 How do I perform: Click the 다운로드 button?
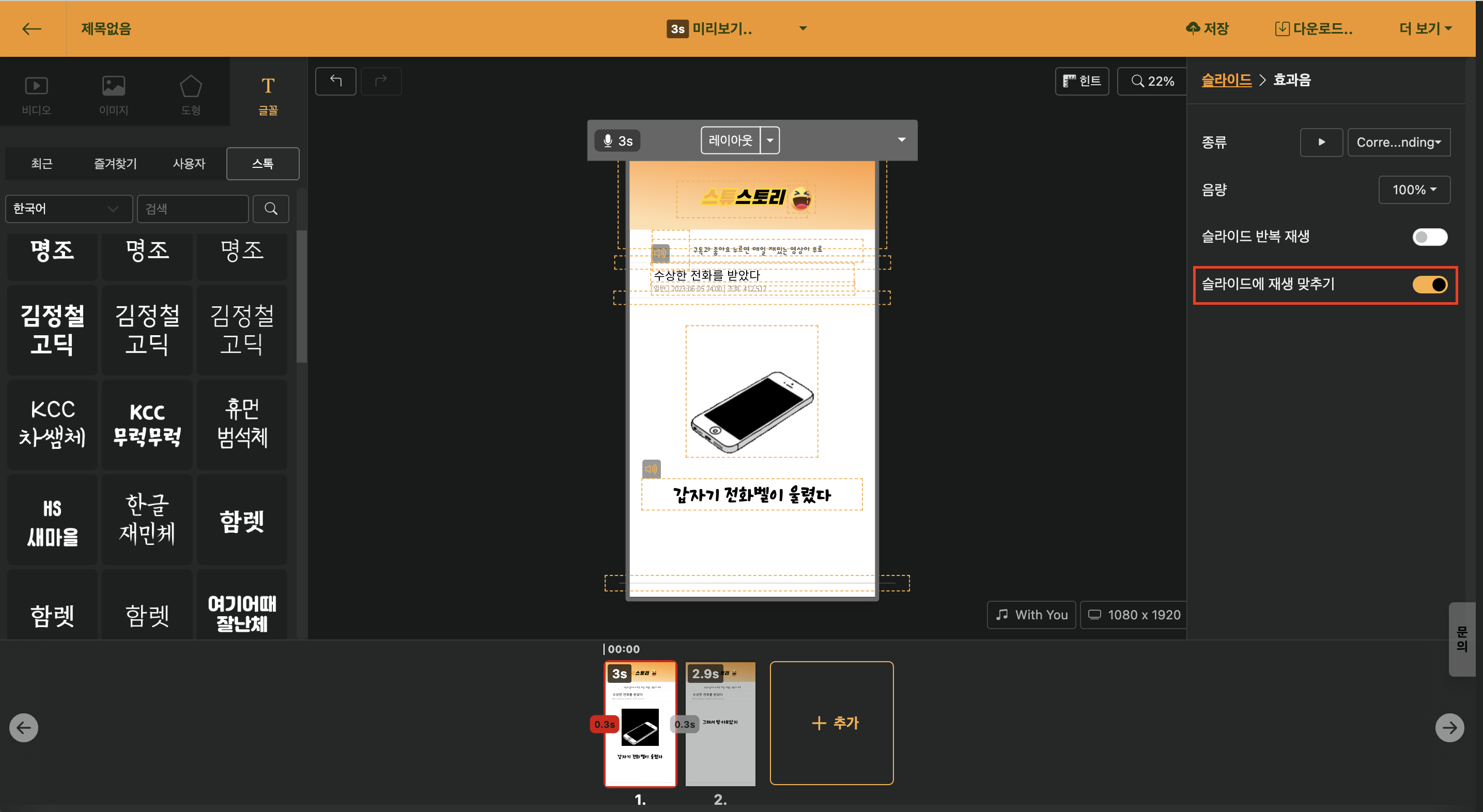[x=1313, y=29]
